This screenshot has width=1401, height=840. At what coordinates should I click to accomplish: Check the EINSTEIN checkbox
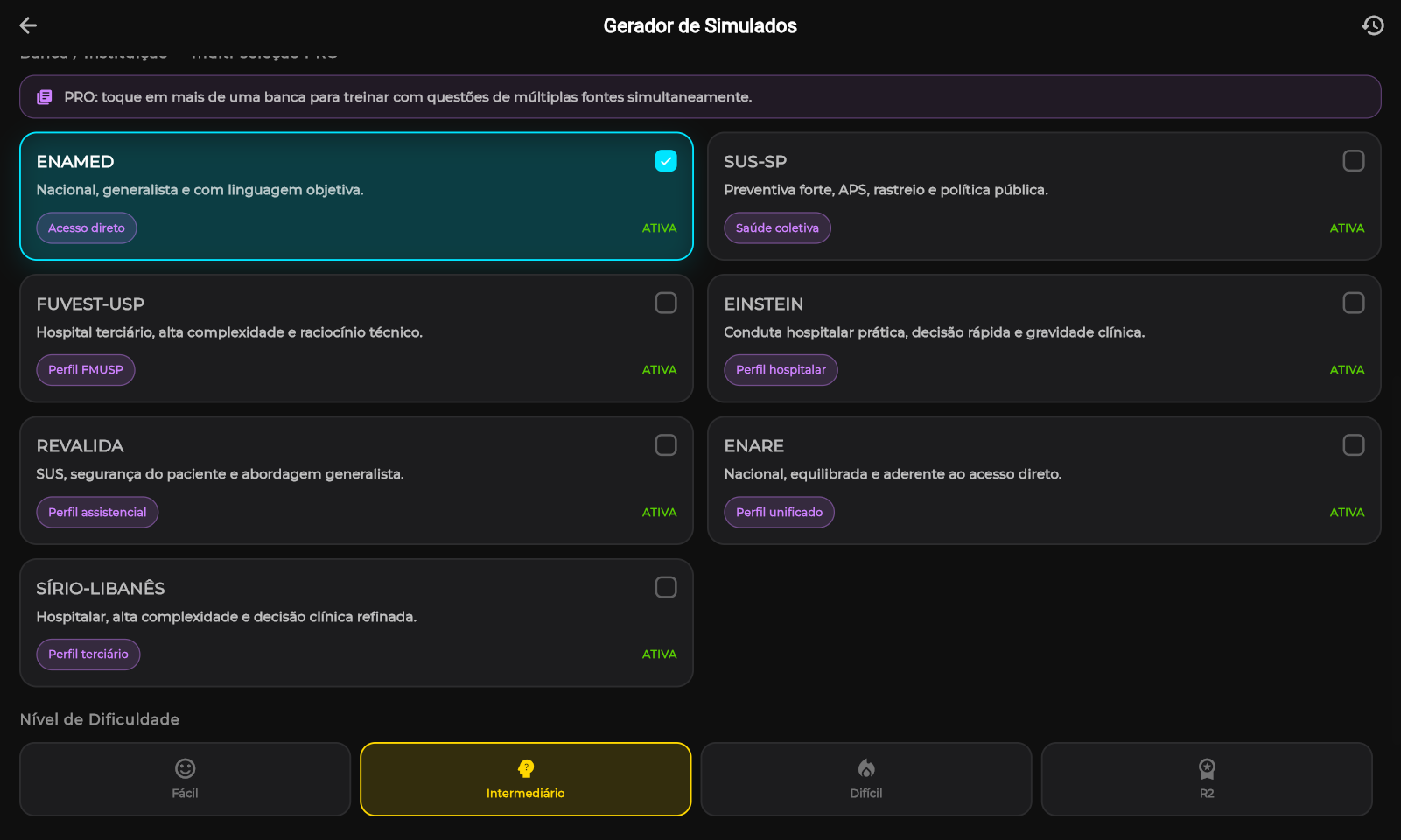tap(1354, 303)
